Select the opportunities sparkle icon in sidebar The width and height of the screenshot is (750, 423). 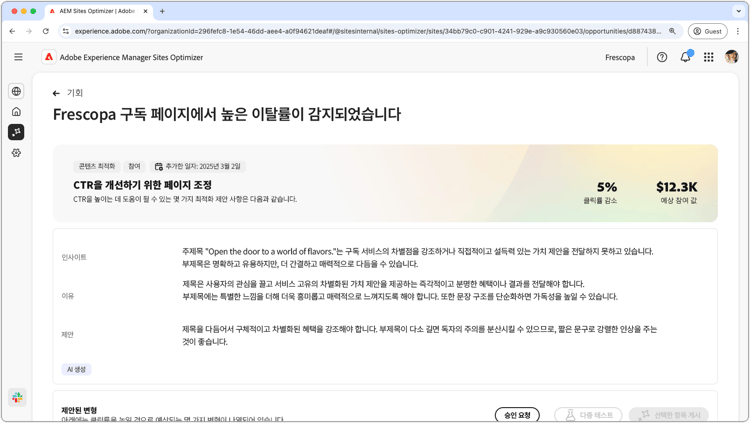coord(16,132)
